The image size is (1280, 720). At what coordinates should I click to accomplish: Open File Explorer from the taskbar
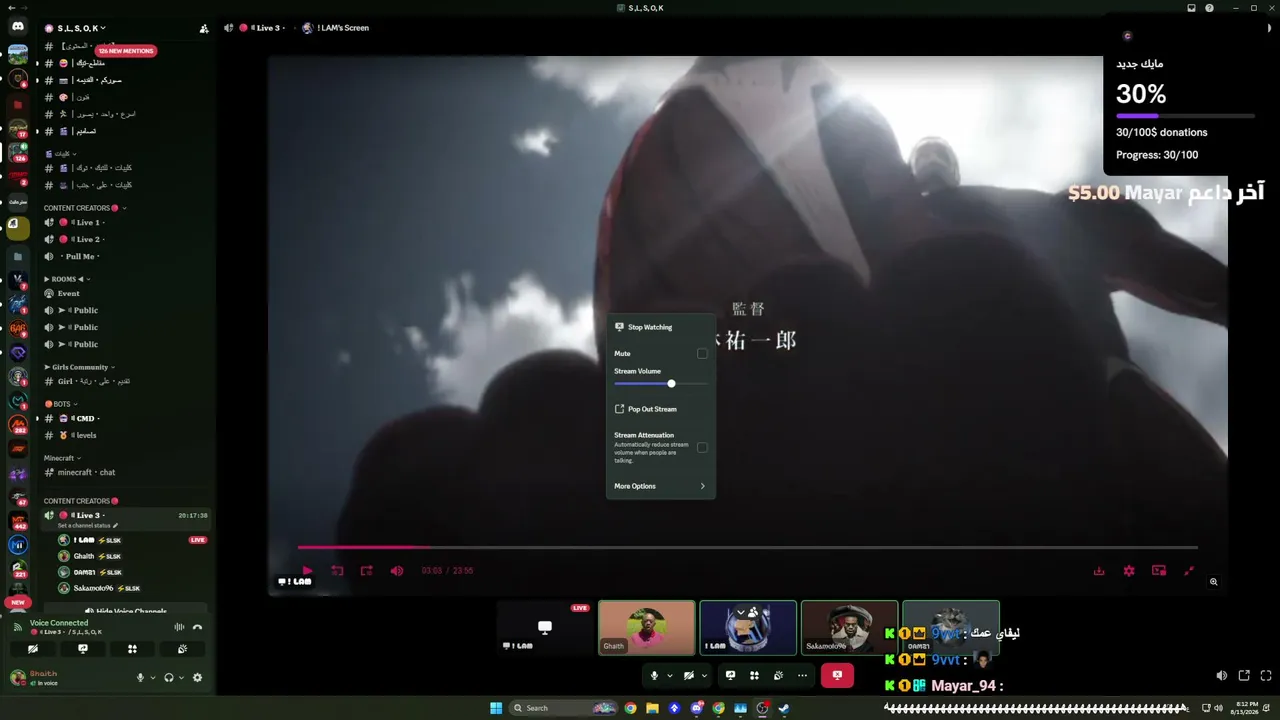click(652, 708)
